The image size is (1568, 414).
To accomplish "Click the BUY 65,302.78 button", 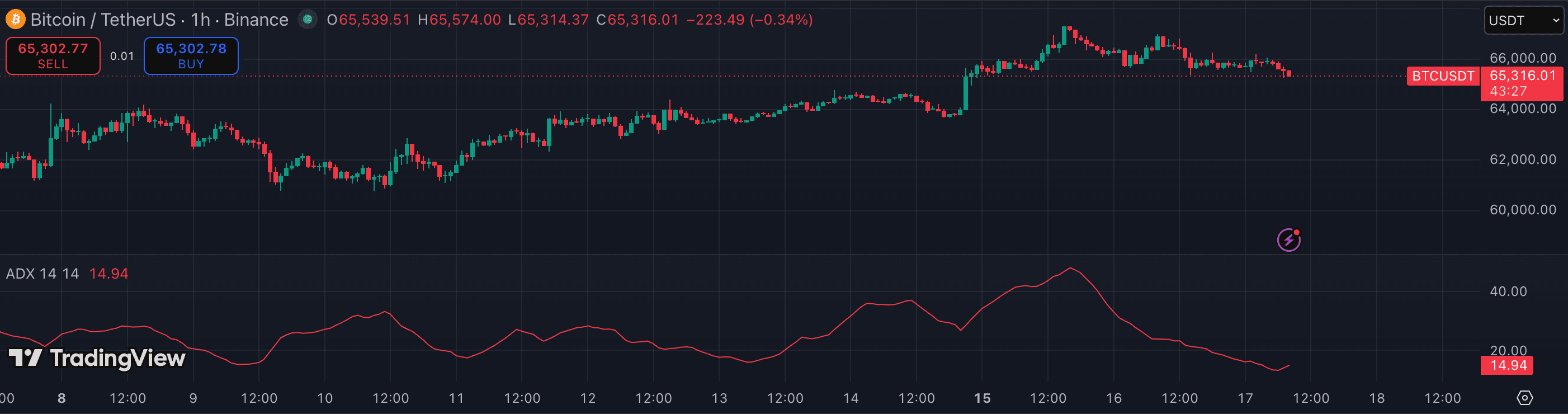I will click(x=191, y=56).
